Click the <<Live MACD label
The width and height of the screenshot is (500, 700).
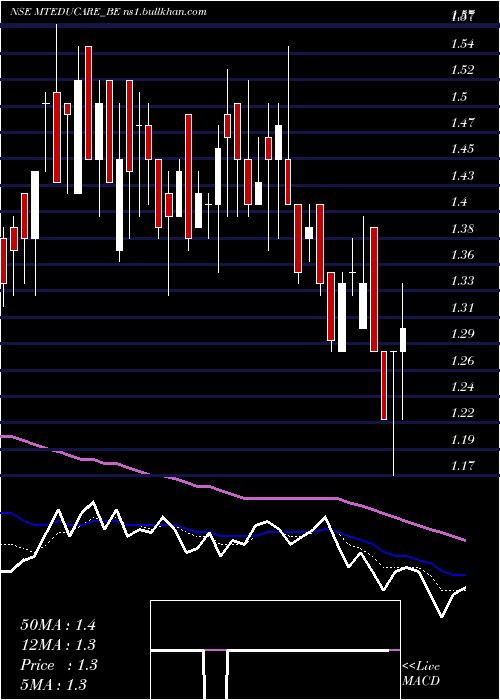click(x=421, y=674)
